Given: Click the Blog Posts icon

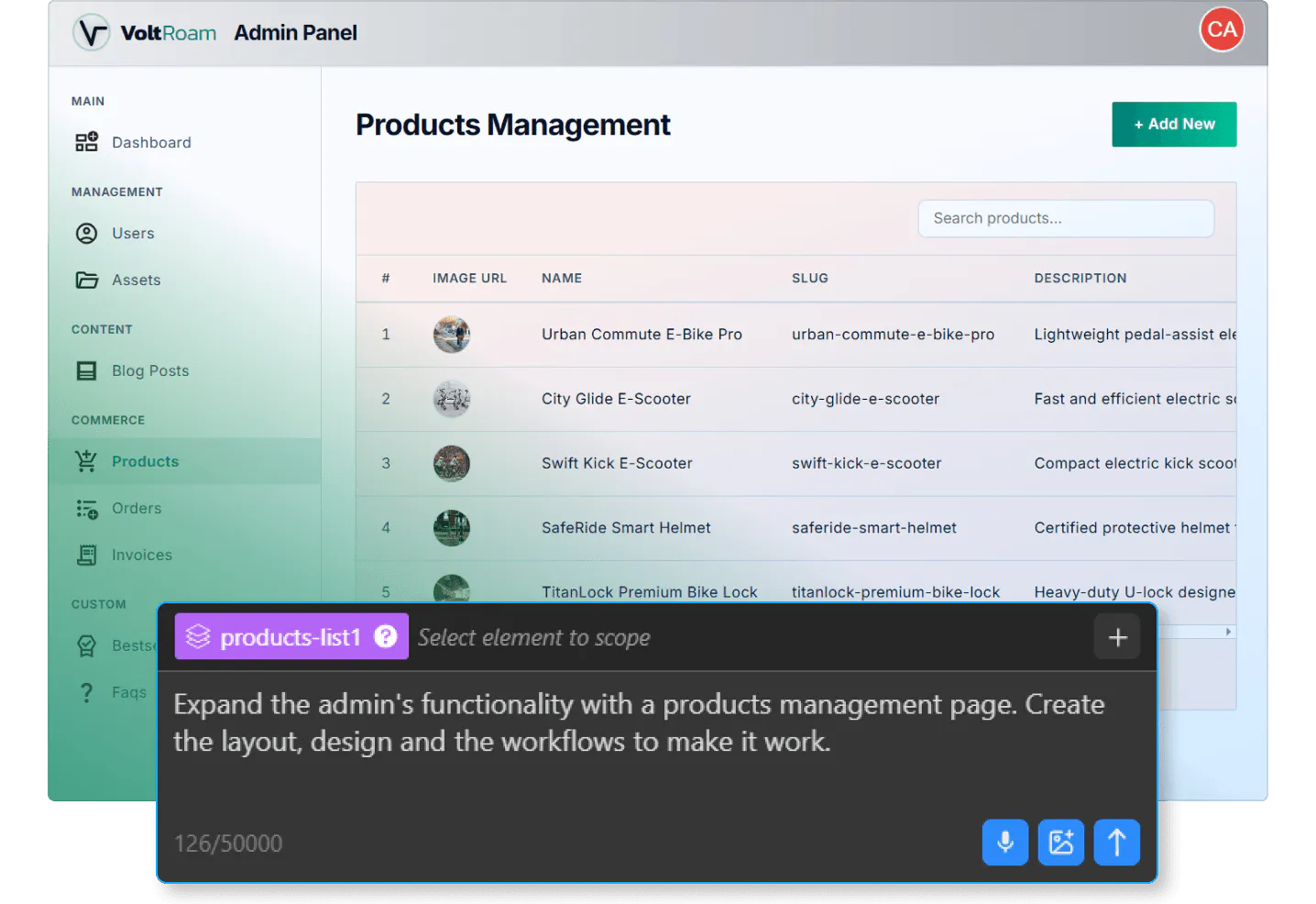Looking at the screenshot, I should coord(87,370).
